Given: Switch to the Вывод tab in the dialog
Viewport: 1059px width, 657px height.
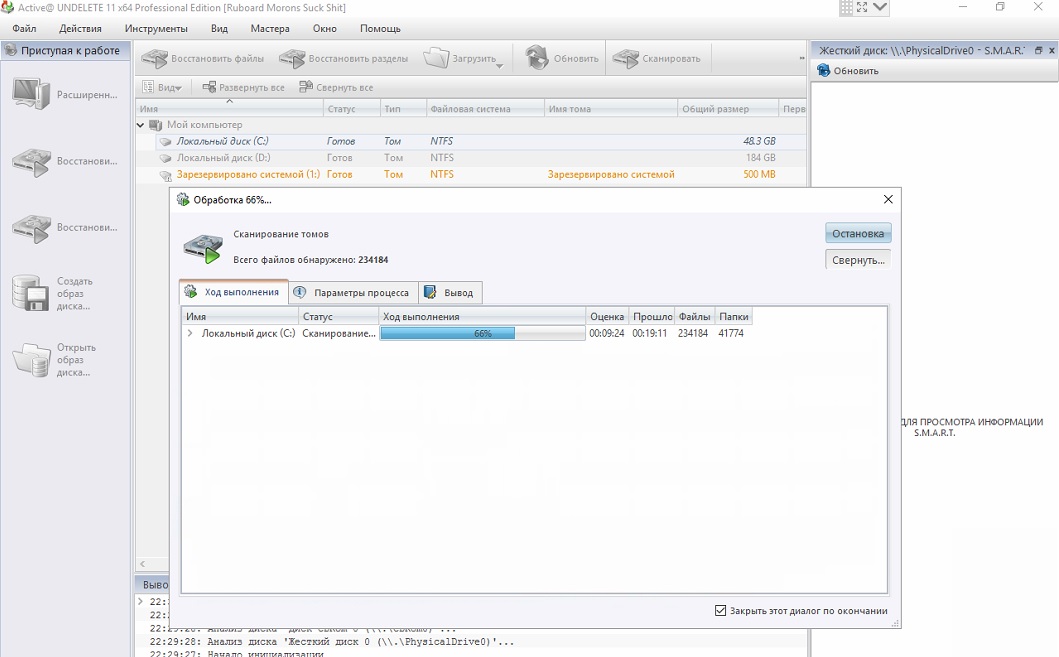Looking at the screenshot, I should pyautogui.click(x=450, y=292).
